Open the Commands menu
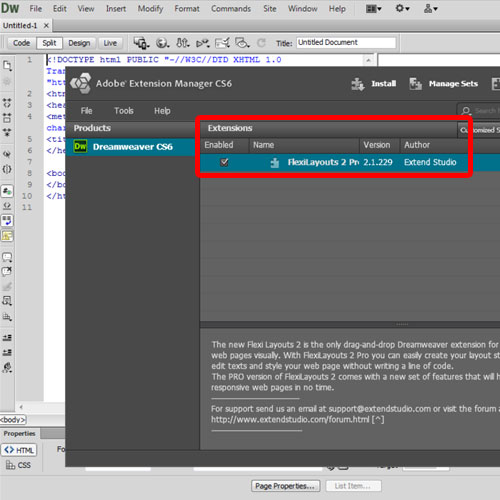 [231, 9]
